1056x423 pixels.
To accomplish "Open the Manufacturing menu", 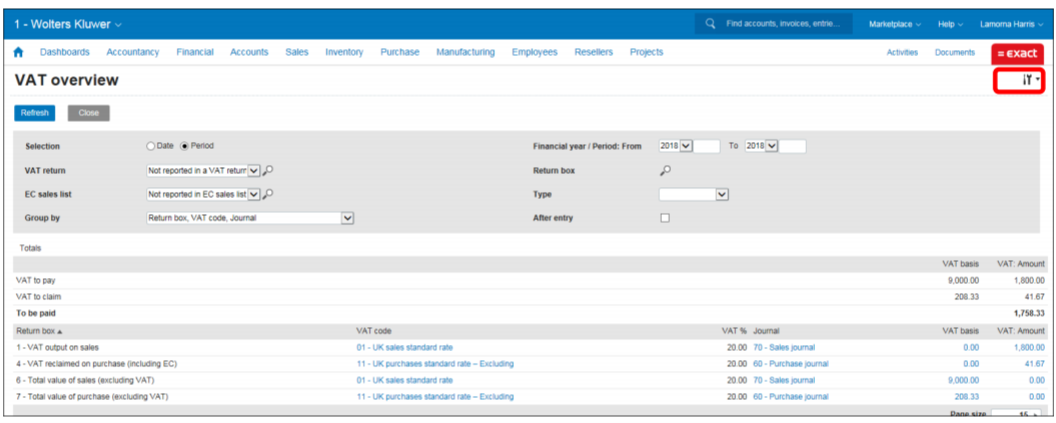I will pos(465,52).
